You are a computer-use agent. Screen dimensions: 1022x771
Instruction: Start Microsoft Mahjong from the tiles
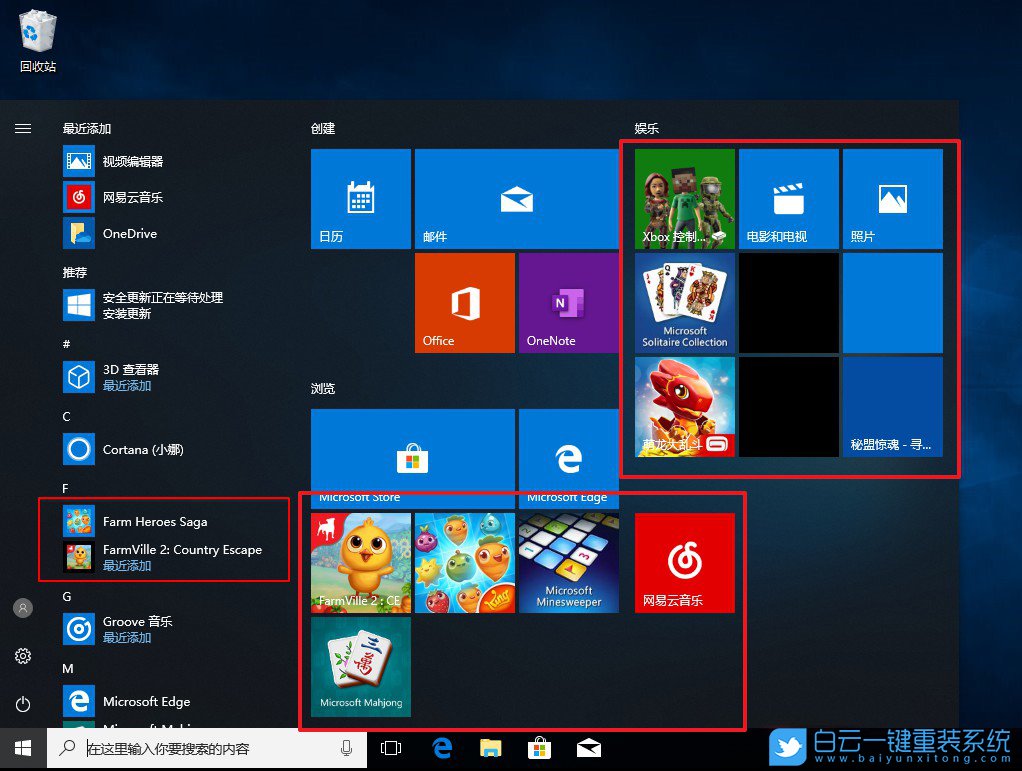tap(360, 668)
